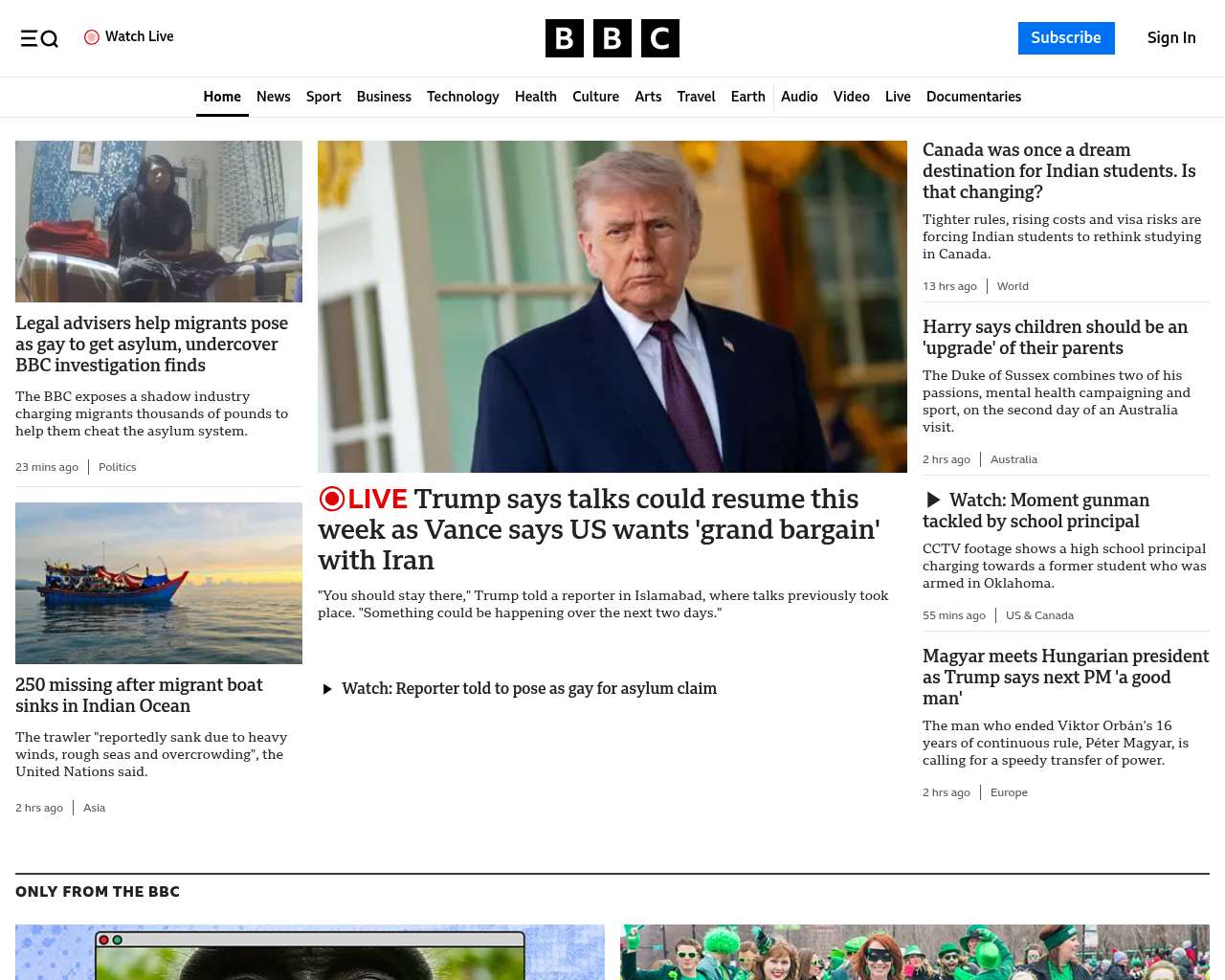Open 'Canada was once a dream destination' article
The width and height of the screenshot is (1225, 980).
tap(1059, 171)
